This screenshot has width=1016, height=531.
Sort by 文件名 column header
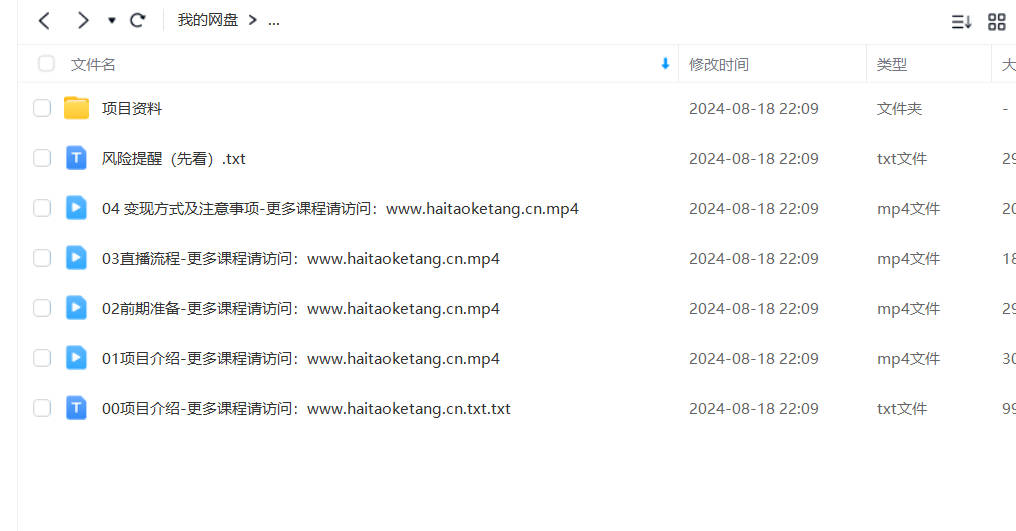pos(93,64)
